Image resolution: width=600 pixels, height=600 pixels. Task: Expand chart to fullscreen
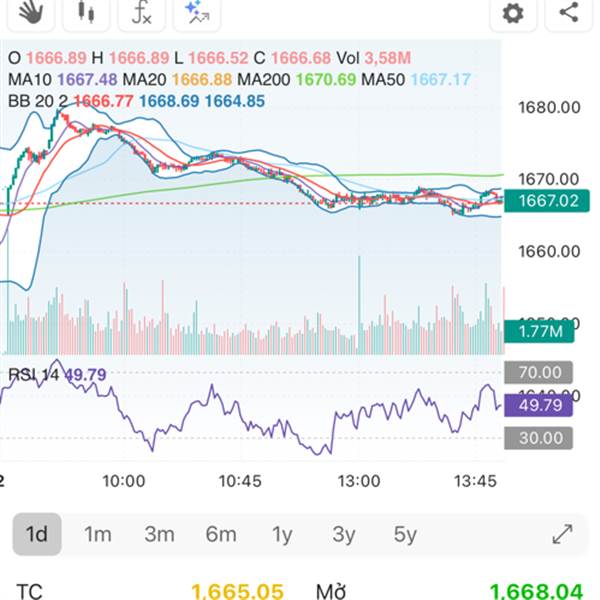click(x=563, y=534)
